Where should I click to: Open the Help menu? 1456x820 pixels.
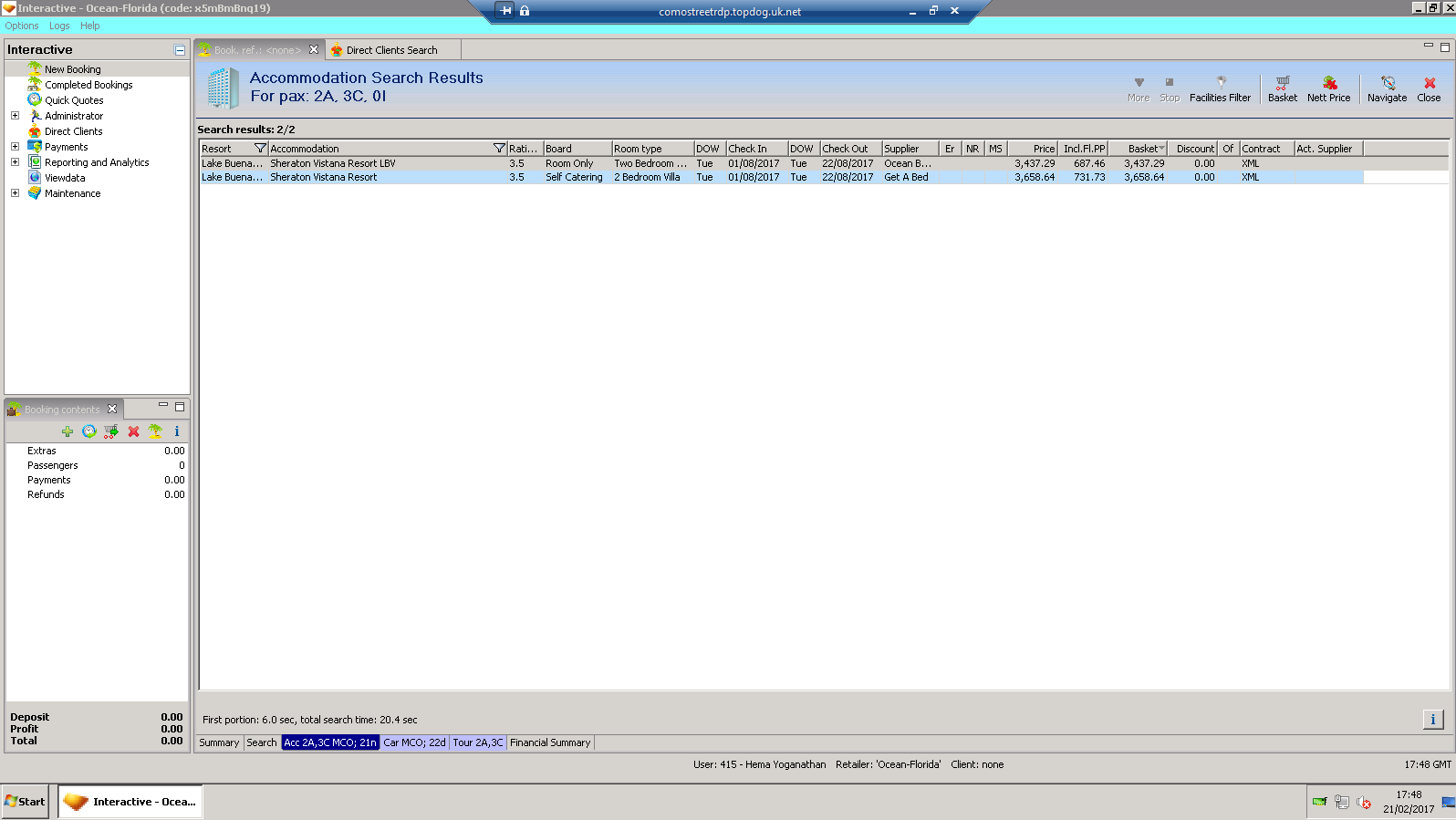(x=90, y=26)
